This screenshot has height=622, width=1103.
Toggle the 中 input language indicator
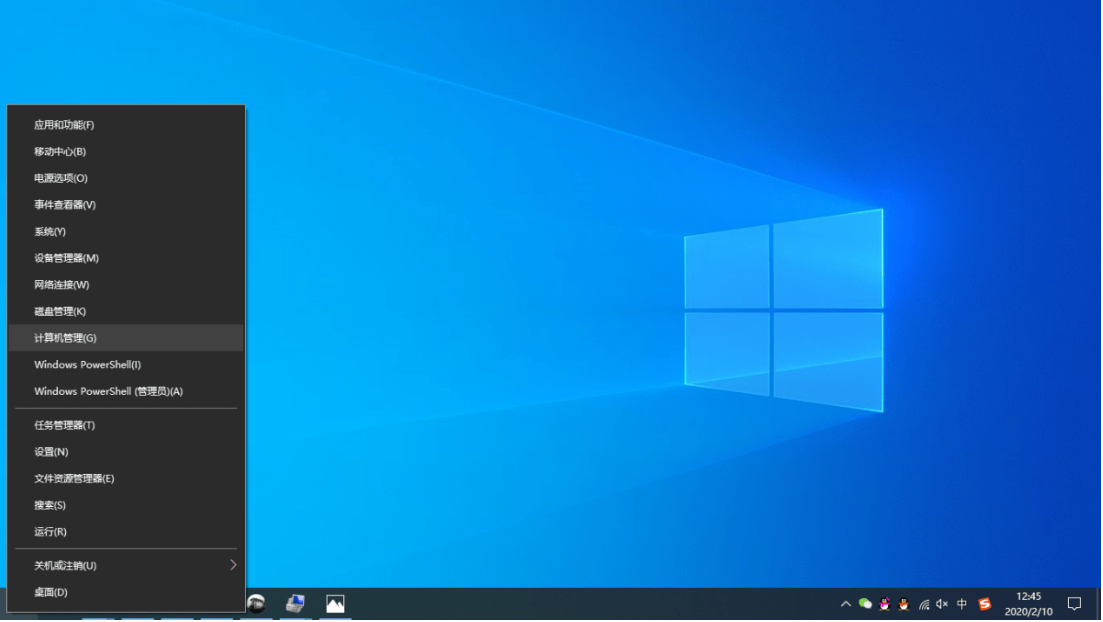click(x=962, y=604)
